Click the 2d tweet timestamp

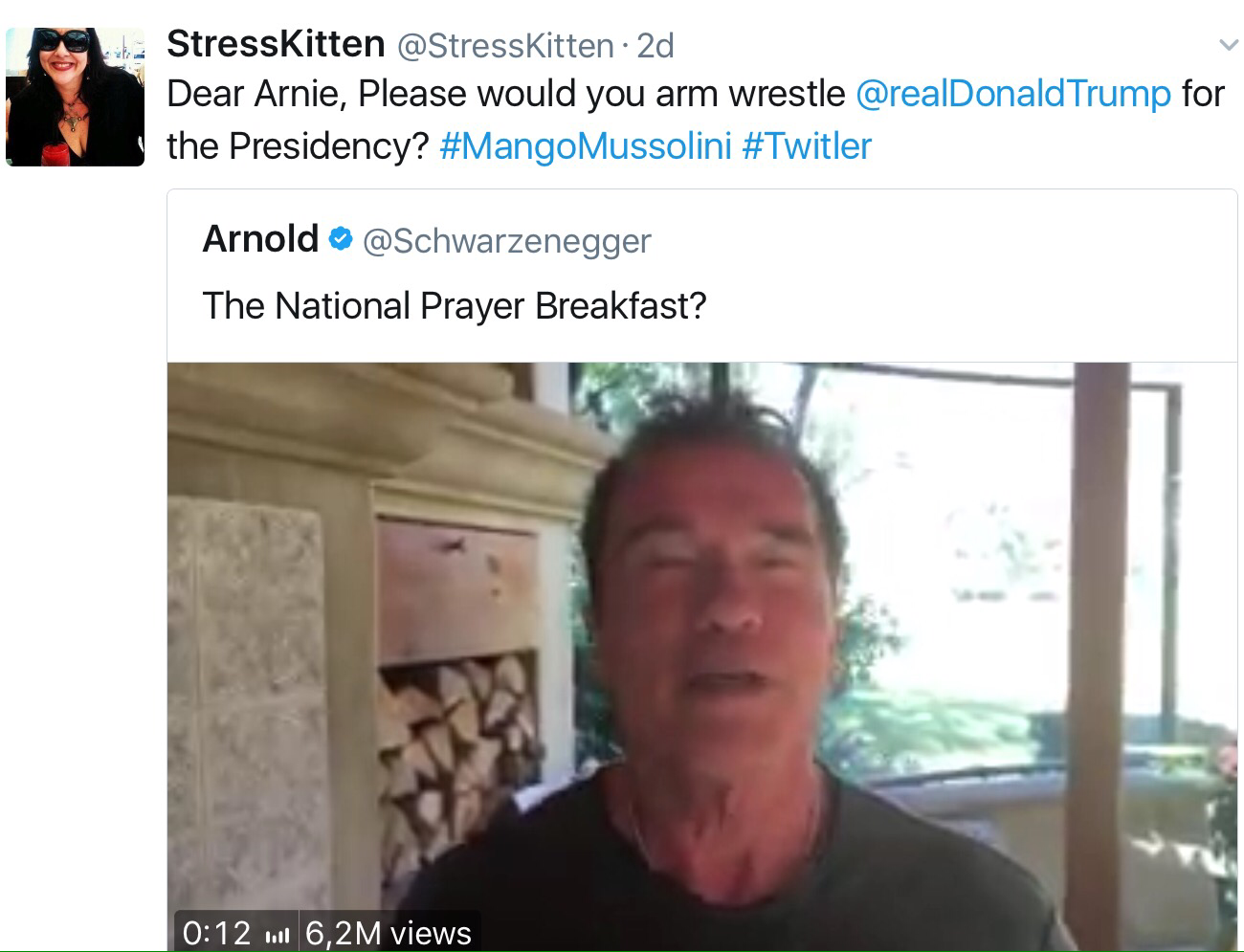655,45
